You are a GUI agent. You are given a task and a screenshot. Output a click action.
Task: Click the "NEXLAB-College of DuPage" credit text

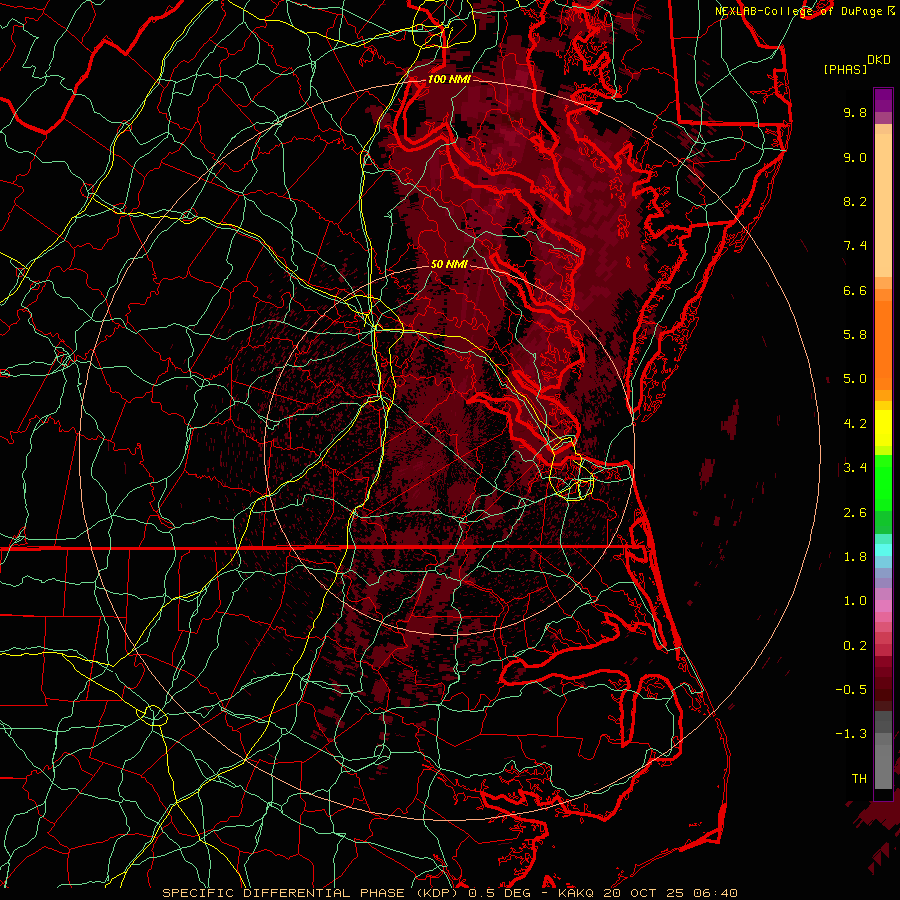point(799,11)
